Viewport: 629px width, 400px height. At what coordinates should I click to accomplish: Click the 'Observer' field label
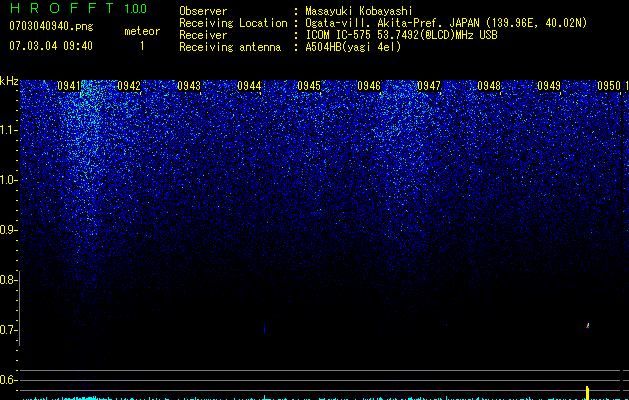tap(203, 11)
